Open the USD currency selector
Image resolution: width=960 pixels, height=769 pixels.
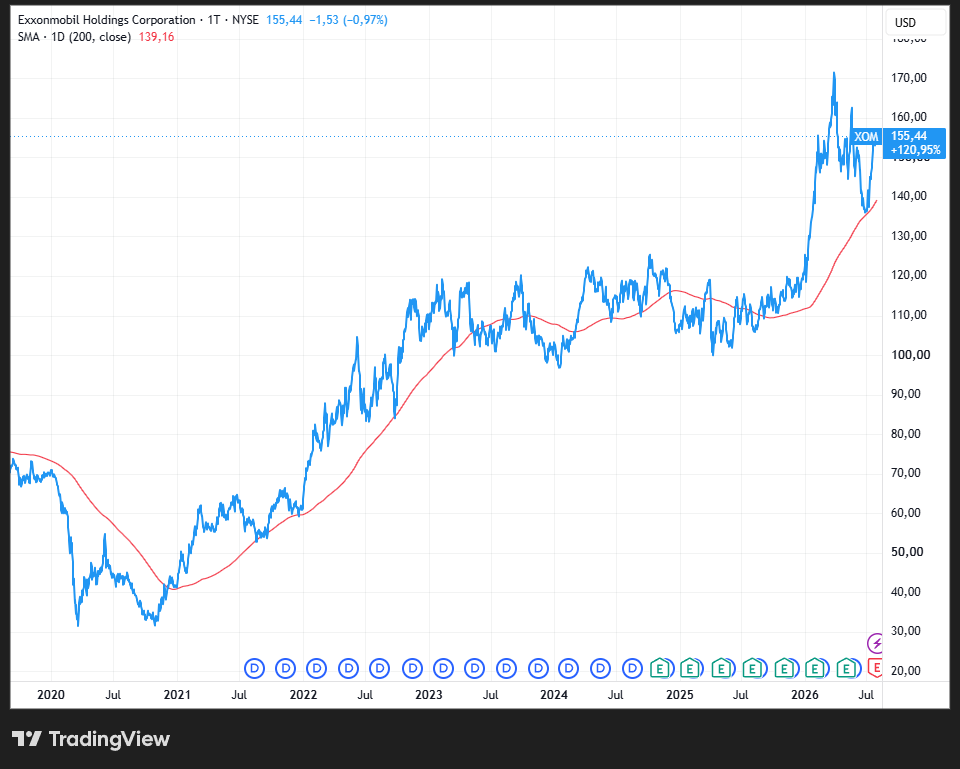(x=915, y=23)
